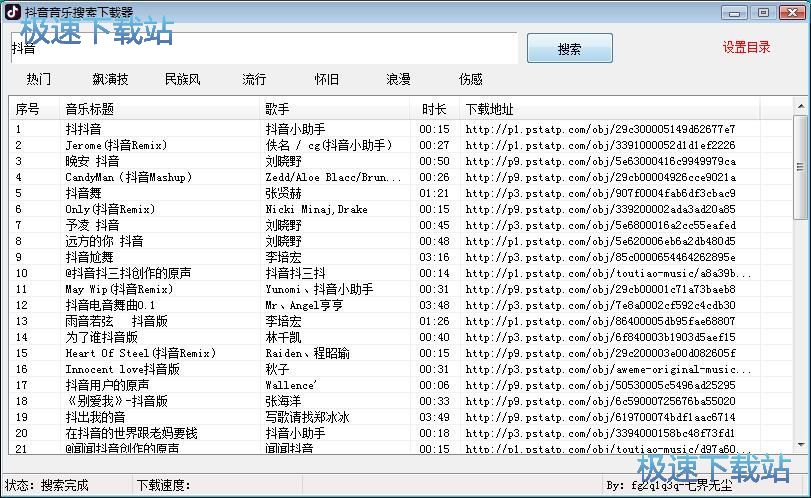Click artist Zedd/Aloe Blacc/Brun...
Image resolution: width=811 pixels, height=498 pixels.
coord(333,177)
